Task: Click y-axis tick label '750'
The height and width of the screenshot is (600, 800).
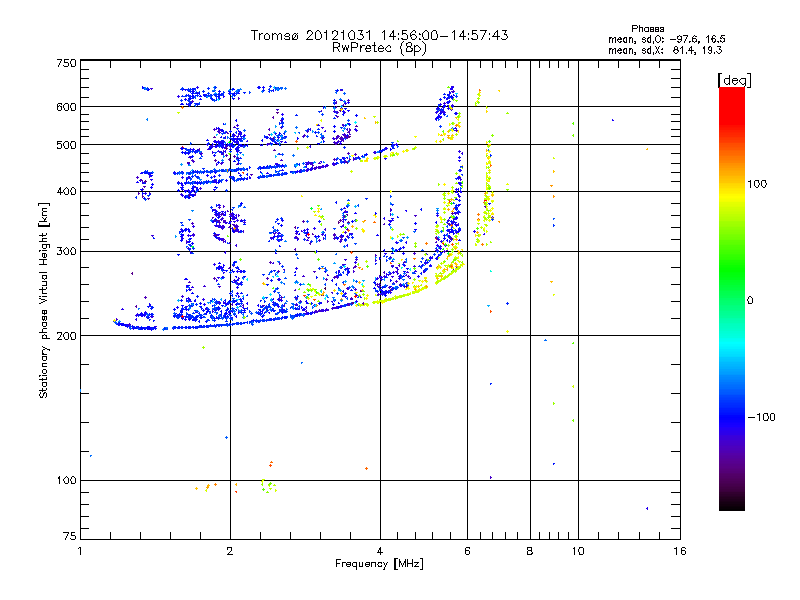Action: point(66,63)
